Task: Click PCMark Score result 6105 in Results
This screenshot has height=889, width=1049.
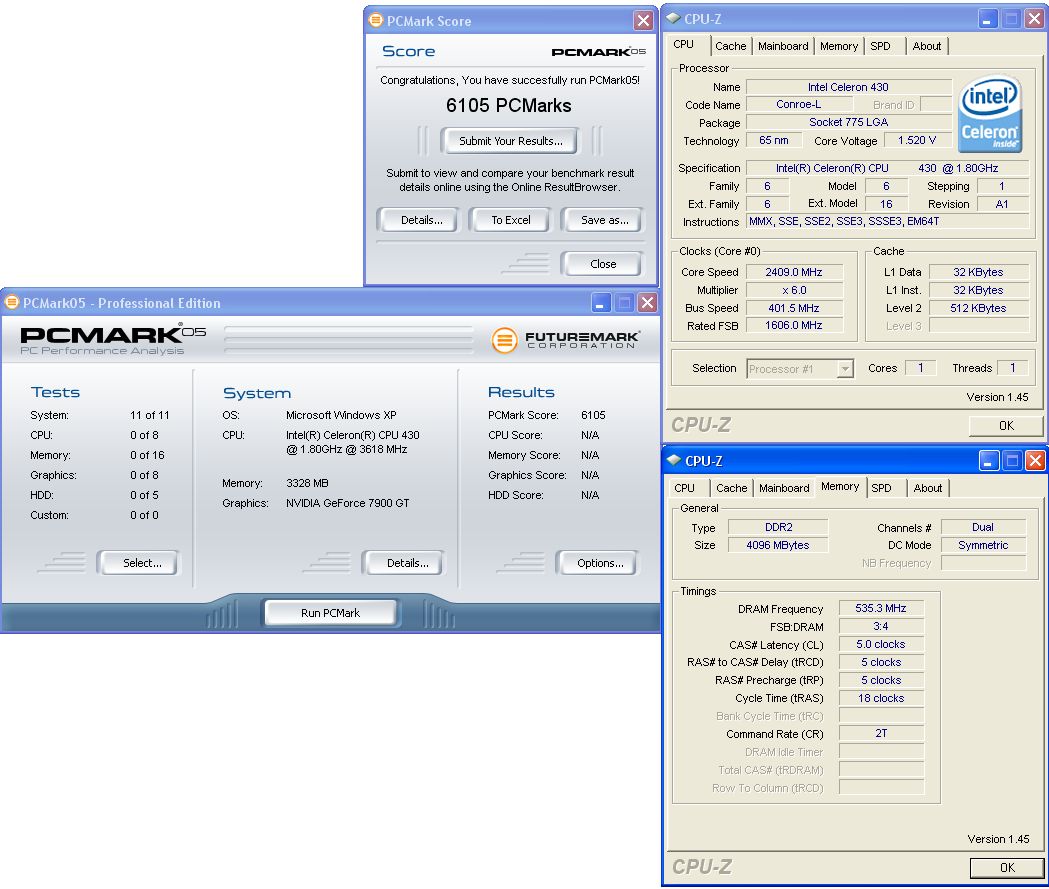Action: coord(593,415)
